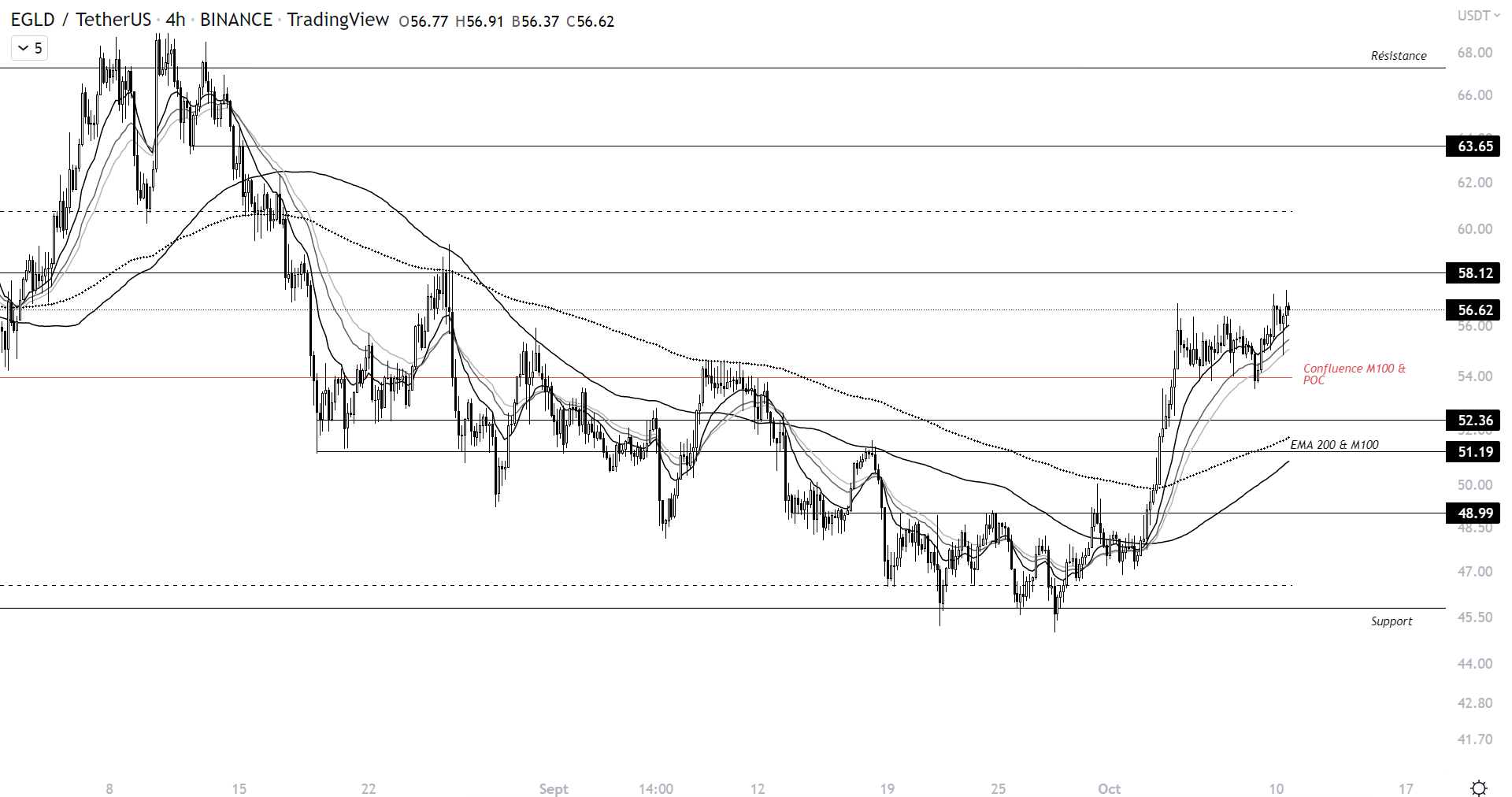
Task: Open chart settings gear icon
Action: pyautogui.click(x=1479, y=788)
